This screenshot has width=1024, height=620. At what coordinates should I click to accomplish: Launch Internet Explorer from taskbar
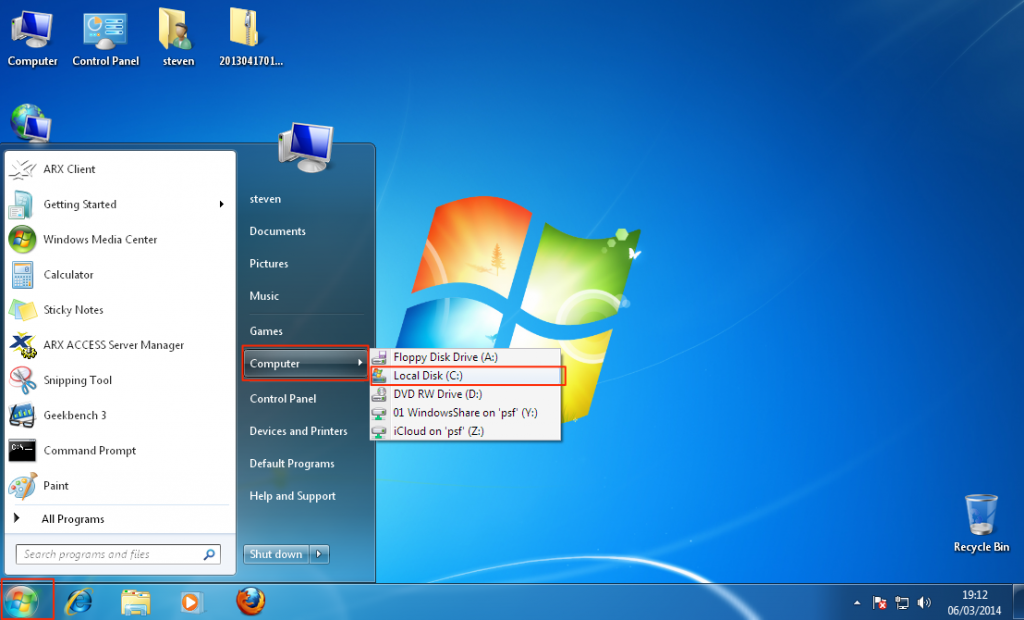(79, 601)
